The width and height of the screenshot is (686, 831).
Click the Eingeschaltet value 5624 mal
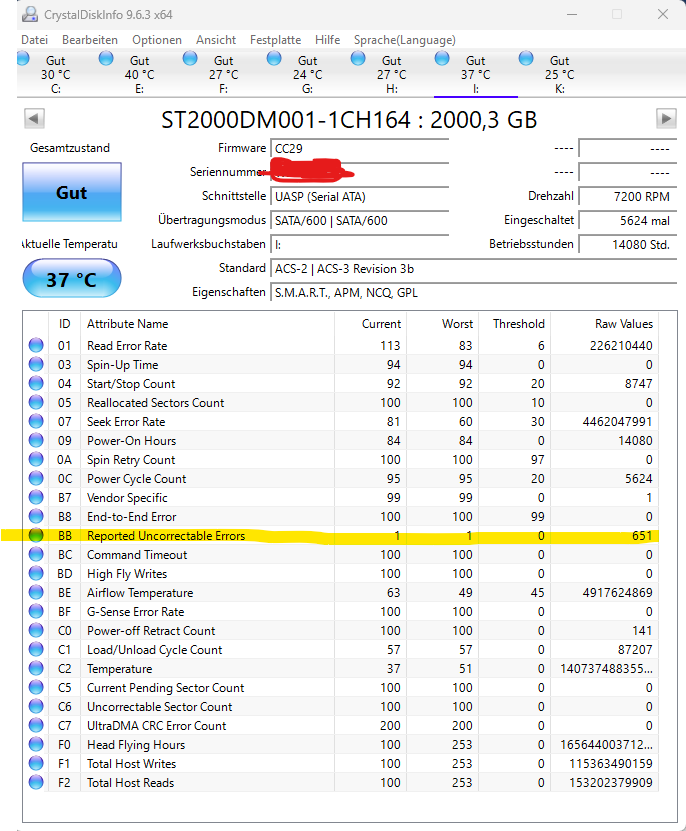628,220
